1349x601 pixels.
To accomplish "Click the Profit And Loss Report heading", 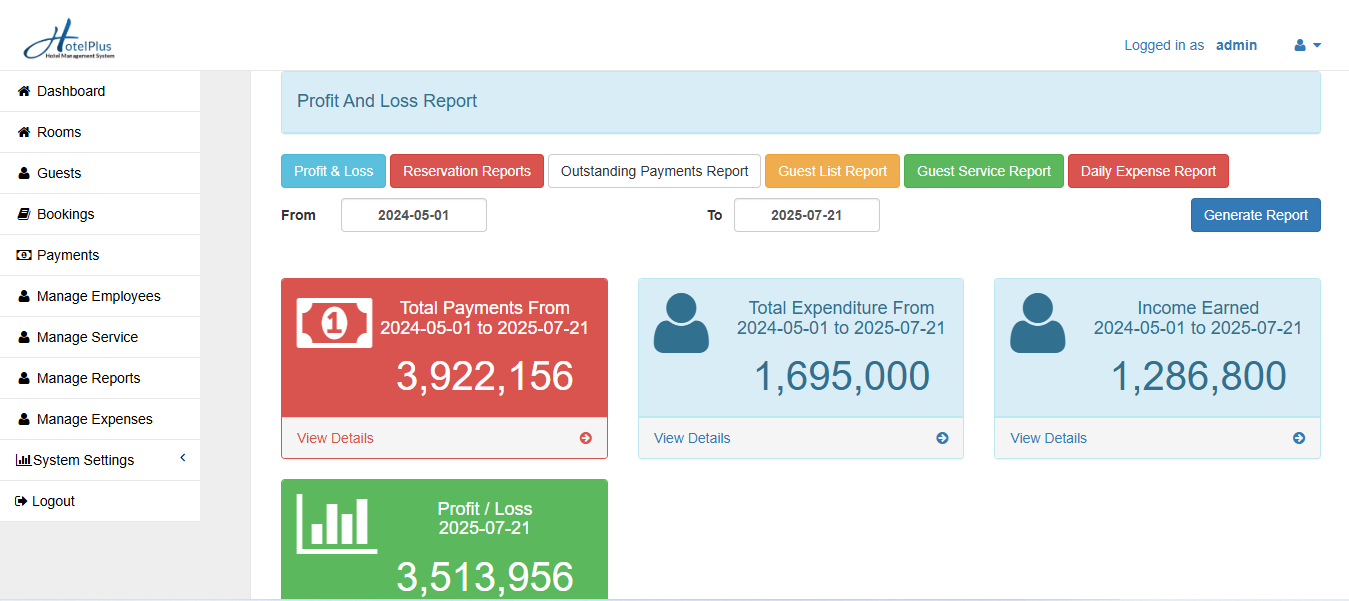I will click(387, 101).
